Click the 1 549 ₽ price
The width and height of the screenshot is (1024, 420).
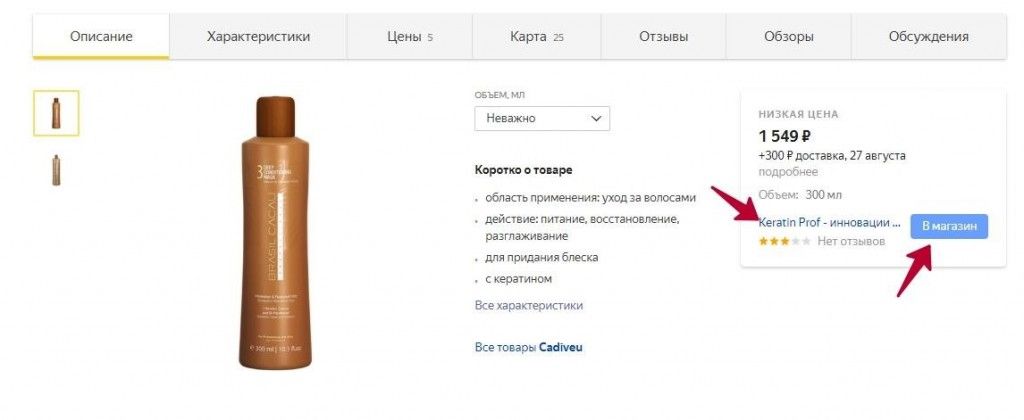(784, 137)
